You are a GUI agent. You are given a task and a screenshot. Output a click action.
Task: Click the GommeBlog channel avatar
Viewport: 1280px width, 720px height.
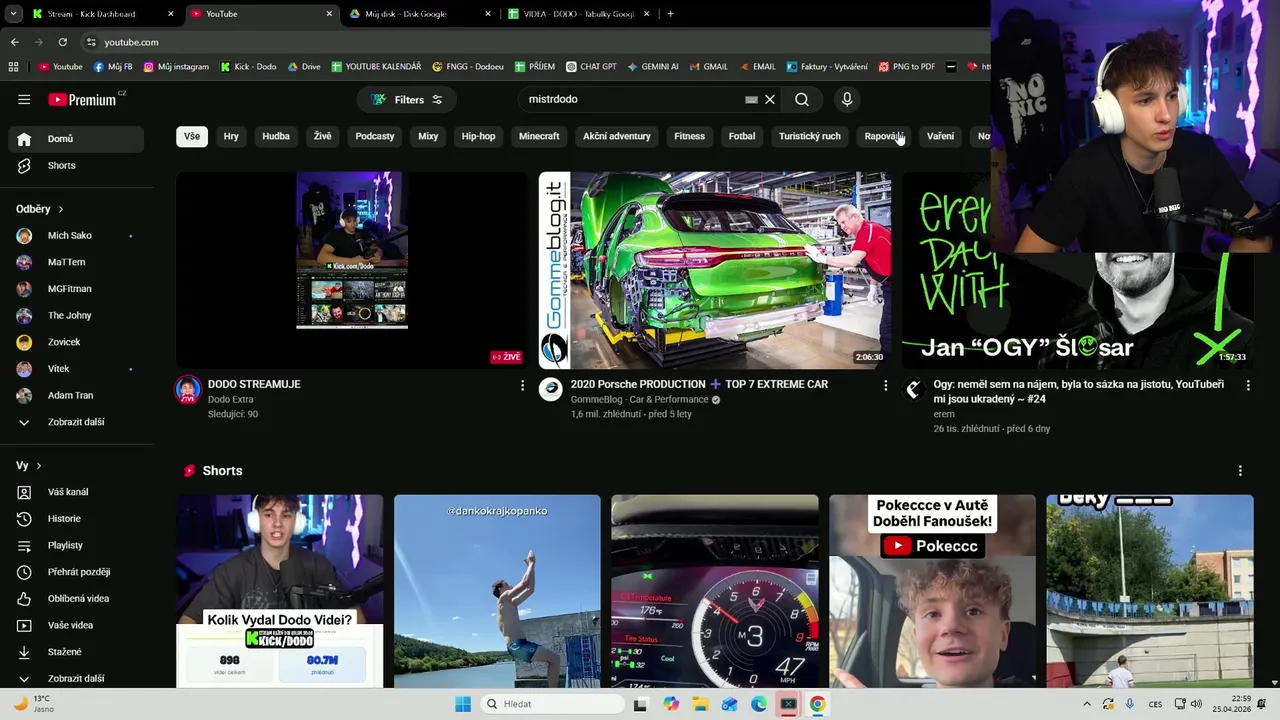click(551, 390)
